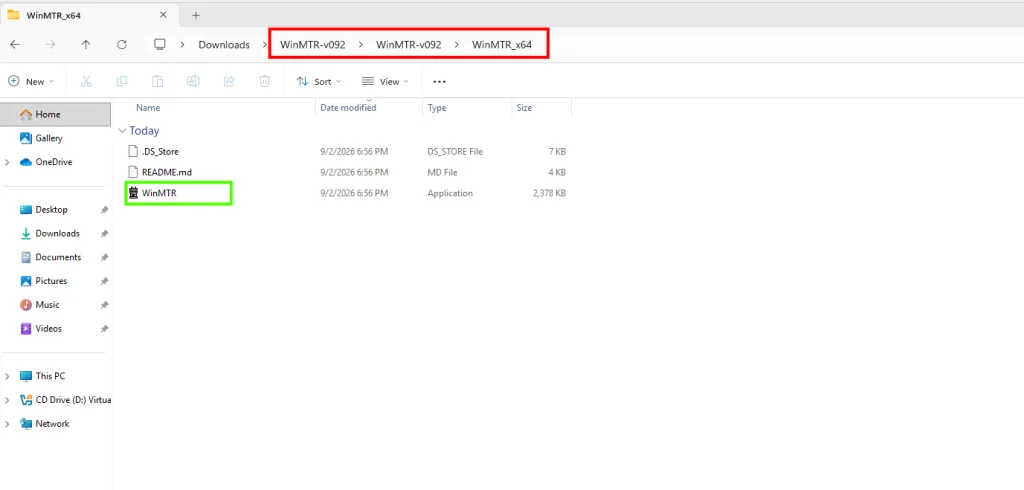Click the pin icon next to Desktop
Viewport: 1024px width, 490px height.
click(x=104, y=210)
